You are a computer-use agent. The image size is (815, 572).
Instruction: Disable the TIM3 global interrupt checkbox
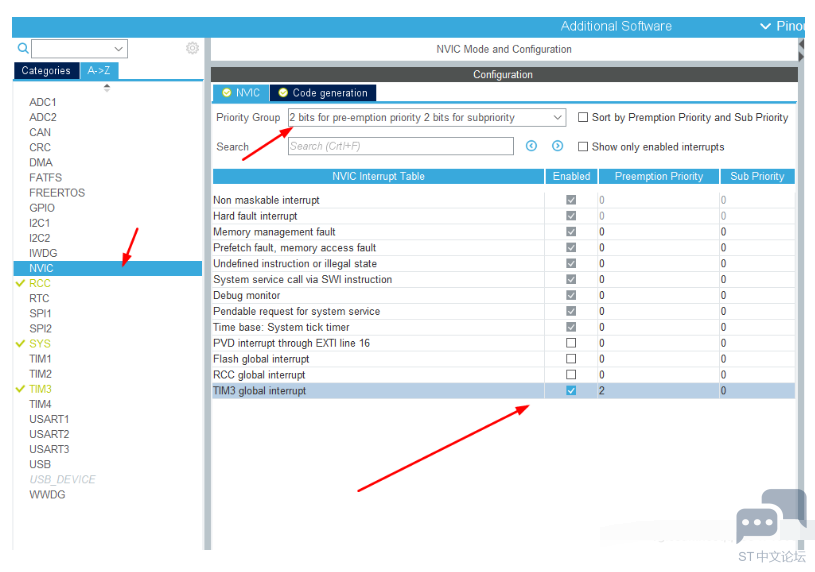571,391
